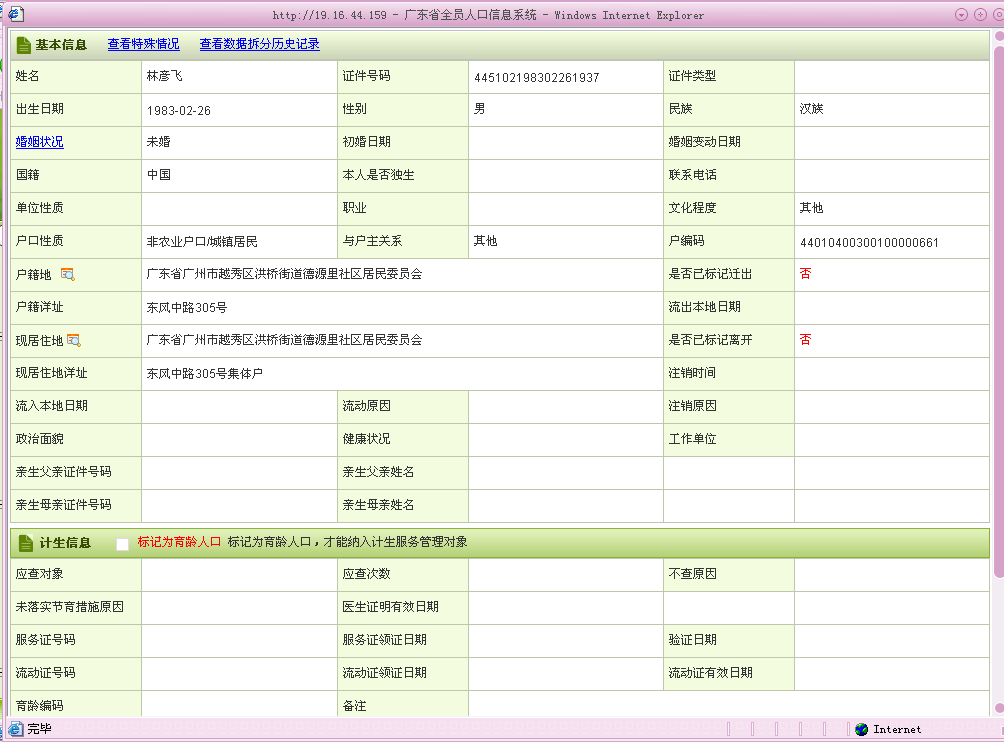Open the 查看特殊情况 link
Screen dimensions: 1004x742
(x=143, y=45)
